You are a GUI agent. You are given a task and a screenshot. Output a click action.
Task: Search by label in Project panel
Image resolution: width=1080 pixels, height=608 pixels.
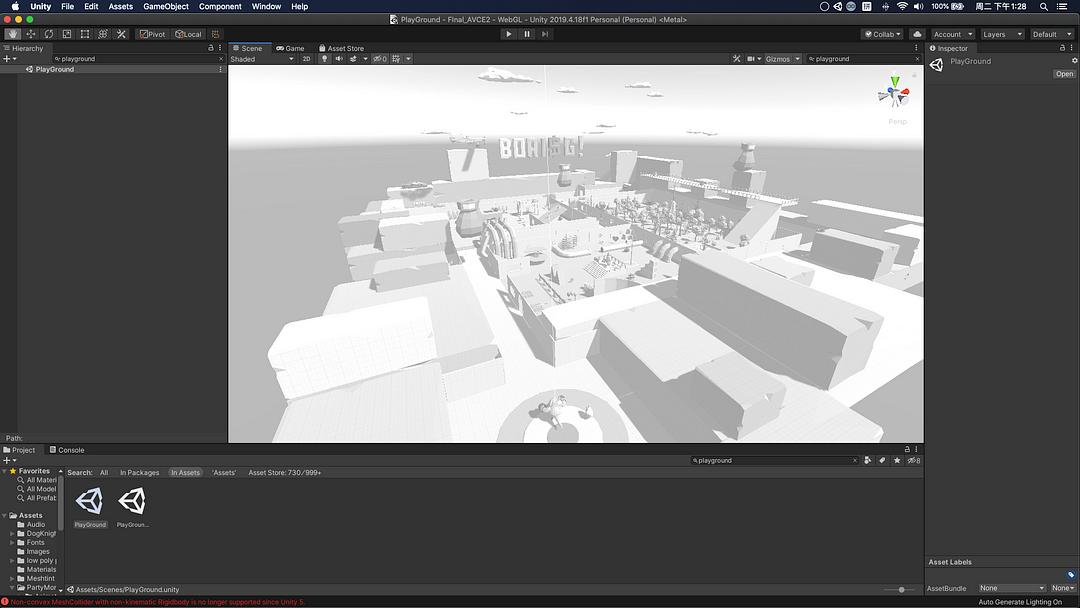(882, 460)
